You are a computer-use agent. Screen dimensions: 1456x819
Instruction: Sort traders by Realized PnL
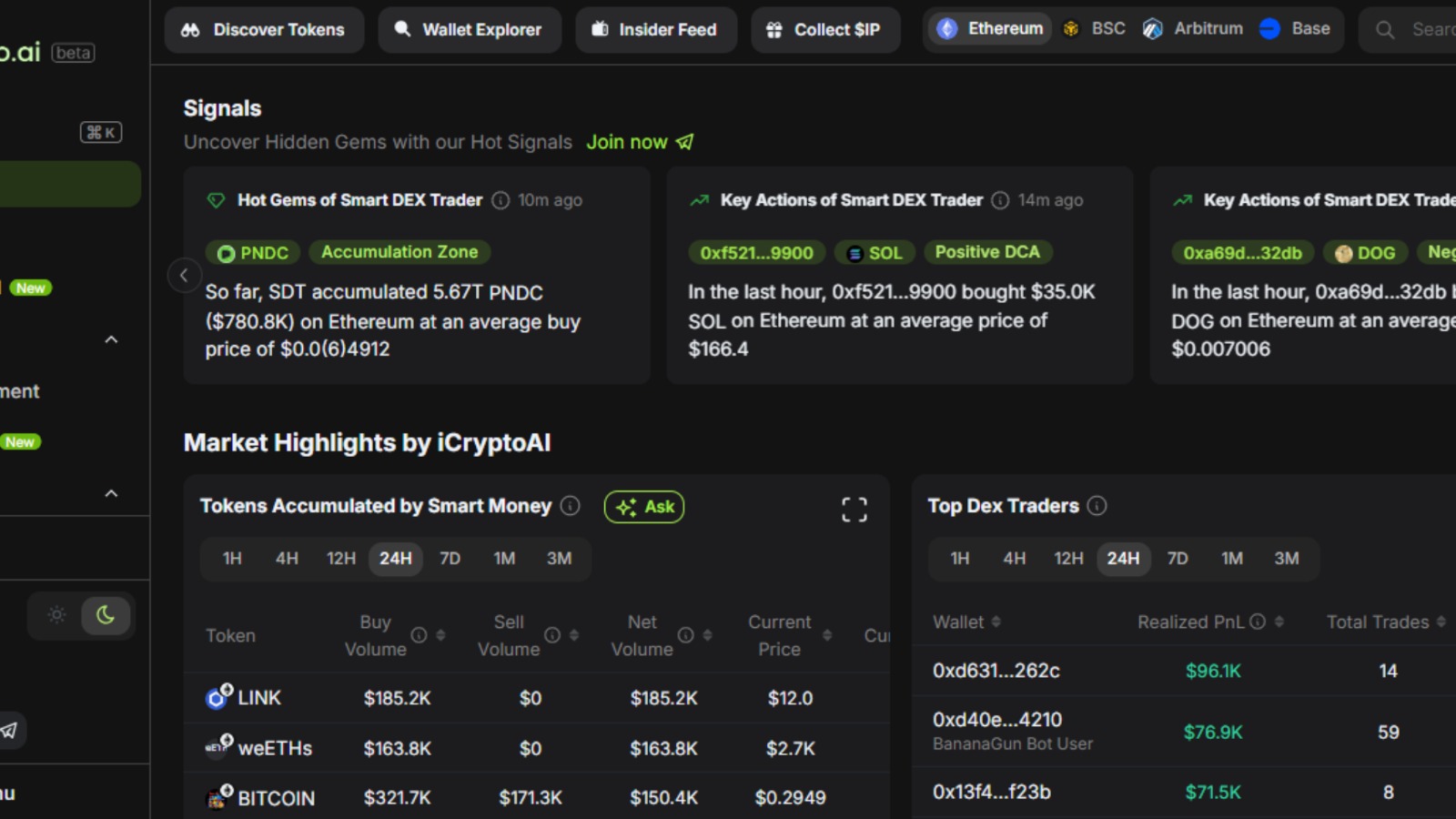coord(1279,622)
